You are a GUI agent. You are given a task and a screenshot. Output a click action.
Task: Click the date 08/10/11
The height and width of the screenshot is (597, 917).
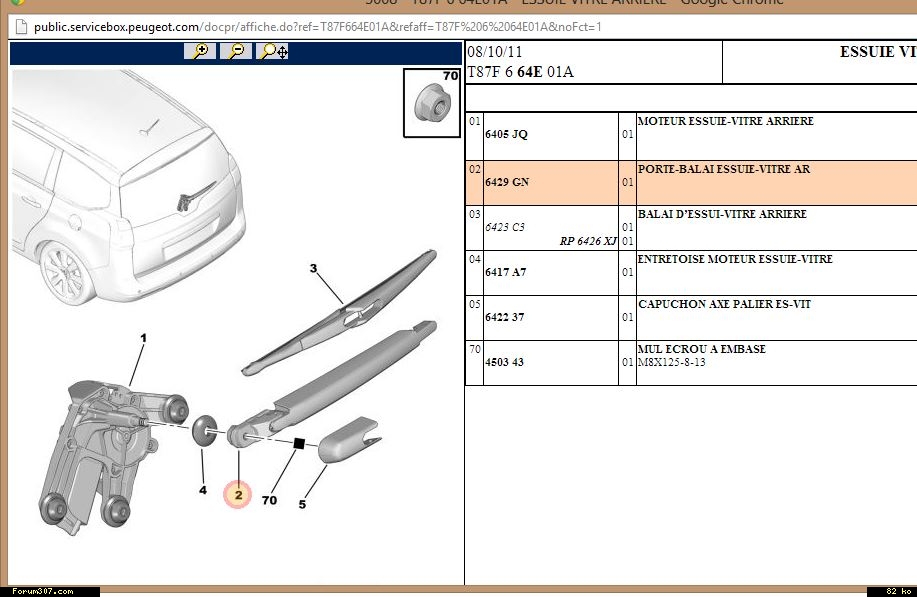tap(495, 52)
